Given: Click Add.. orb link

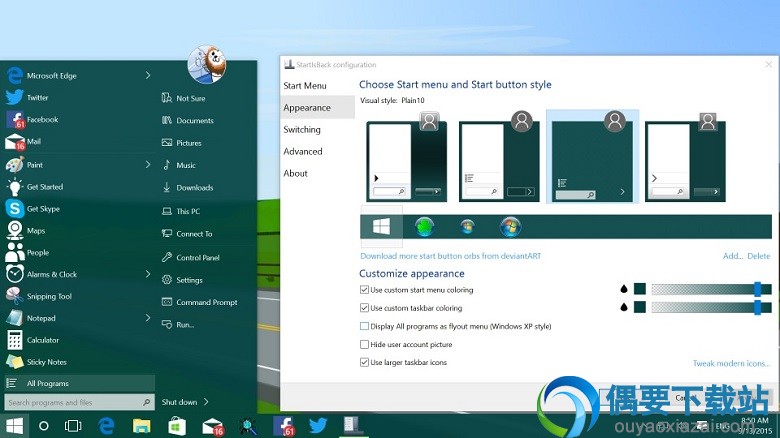Looking at the screenshot, I should click(733, 256).
